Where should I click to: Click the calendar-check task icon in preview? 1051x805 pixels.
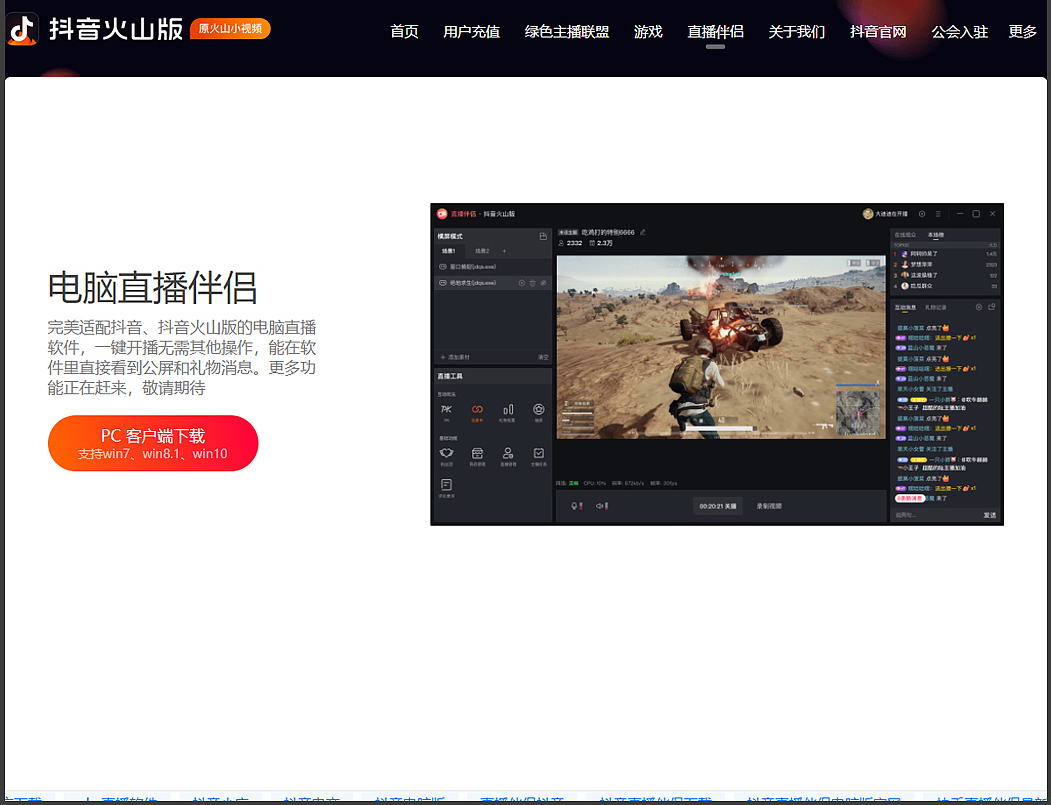pos(538,453)
